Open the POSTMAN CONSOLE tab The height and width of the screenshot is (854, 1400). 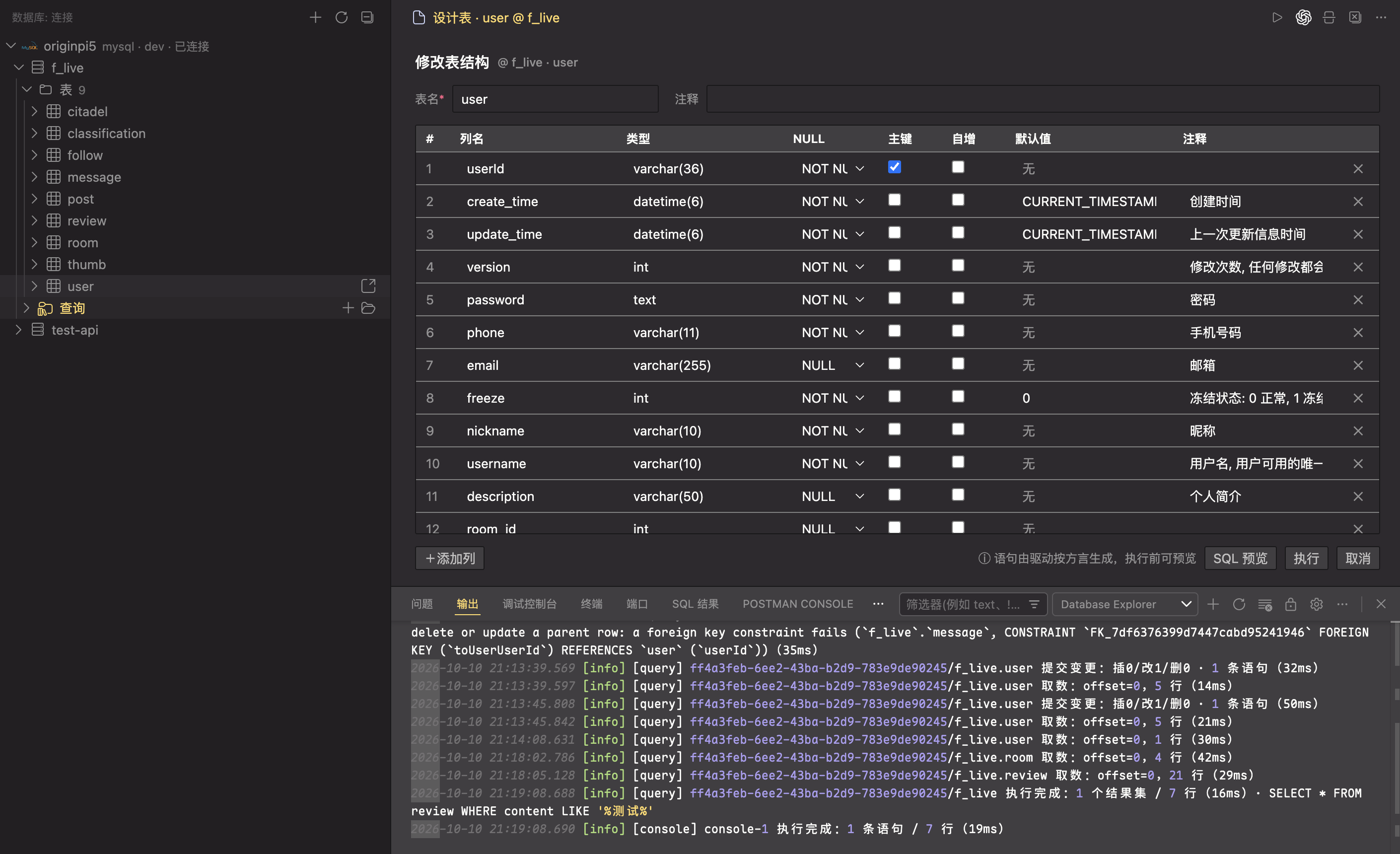click(798, 604)
